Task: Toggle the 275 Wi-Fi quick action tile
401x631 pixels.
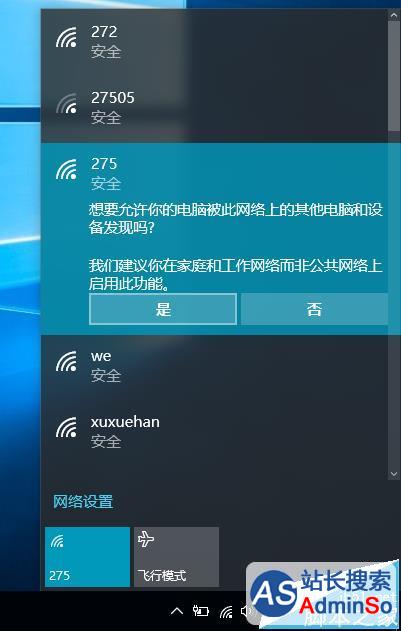Action: click(87, 557)
